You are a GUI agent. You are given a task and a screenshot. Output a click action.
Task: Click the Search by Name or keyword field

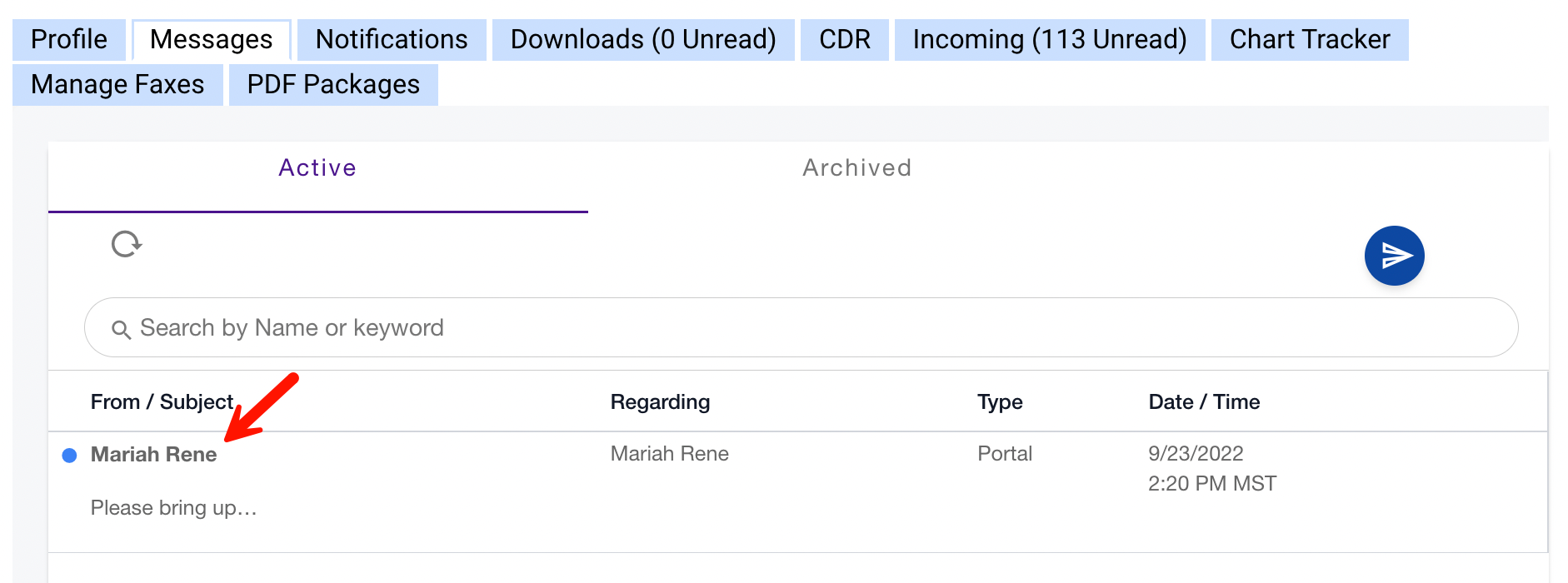tap(800, 327)
